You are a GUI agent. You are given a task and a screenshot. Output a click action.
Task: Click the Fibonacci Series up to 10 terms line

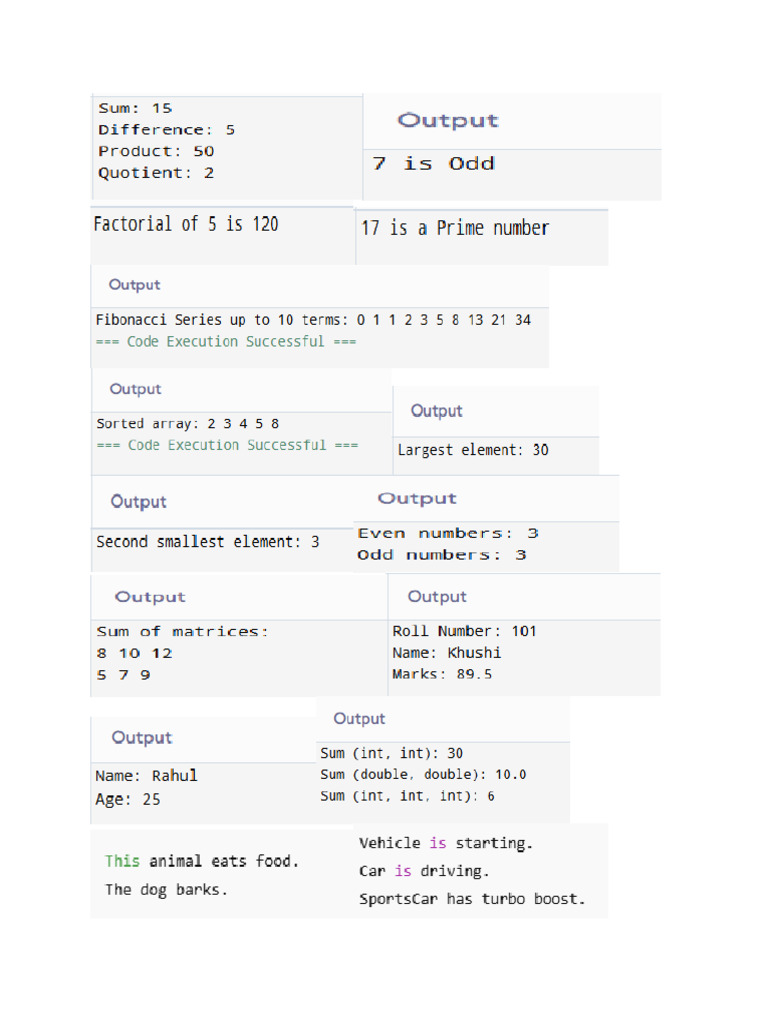[313, 320]
